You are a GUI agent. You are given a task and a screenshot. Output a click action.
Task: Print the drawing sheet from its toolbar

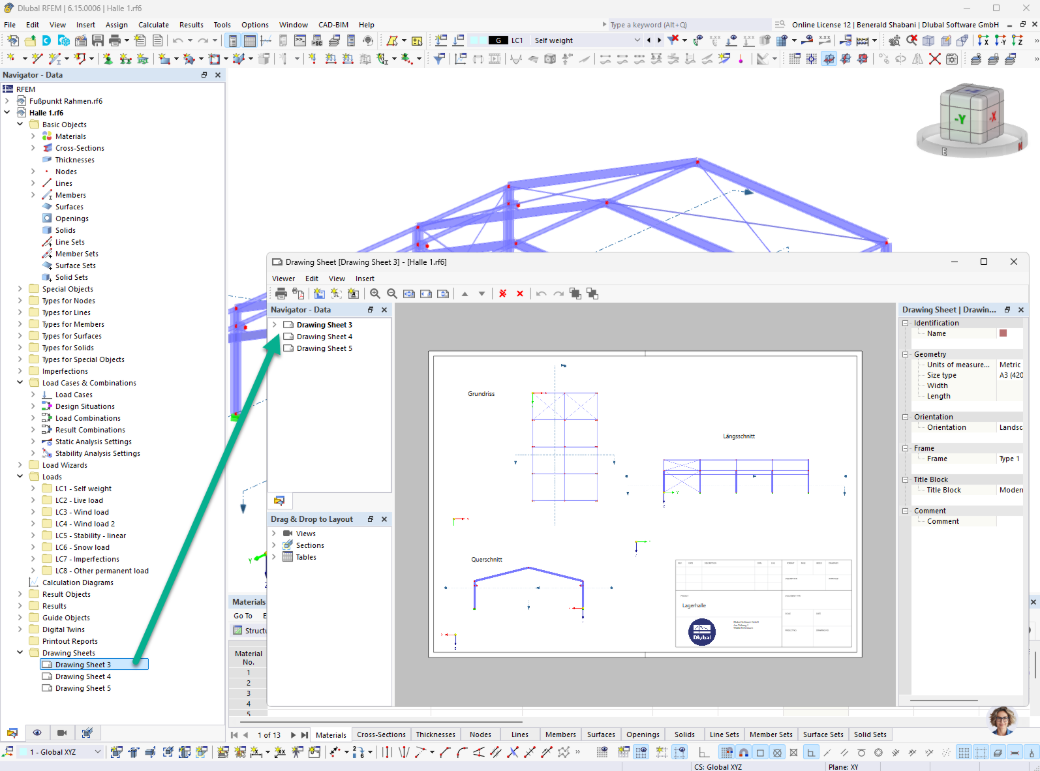(281, 293)
